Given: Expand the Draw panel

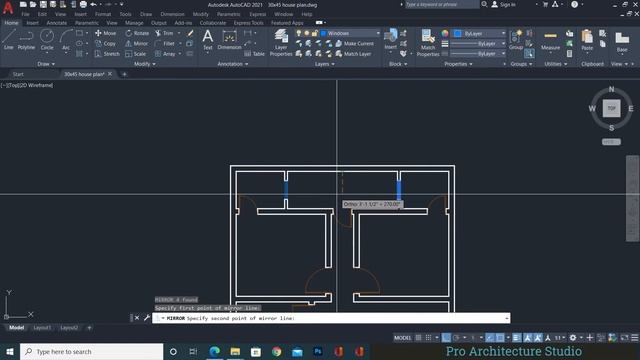Looking at the screenshot, I should pyautogui.click(x=46, y=64).
